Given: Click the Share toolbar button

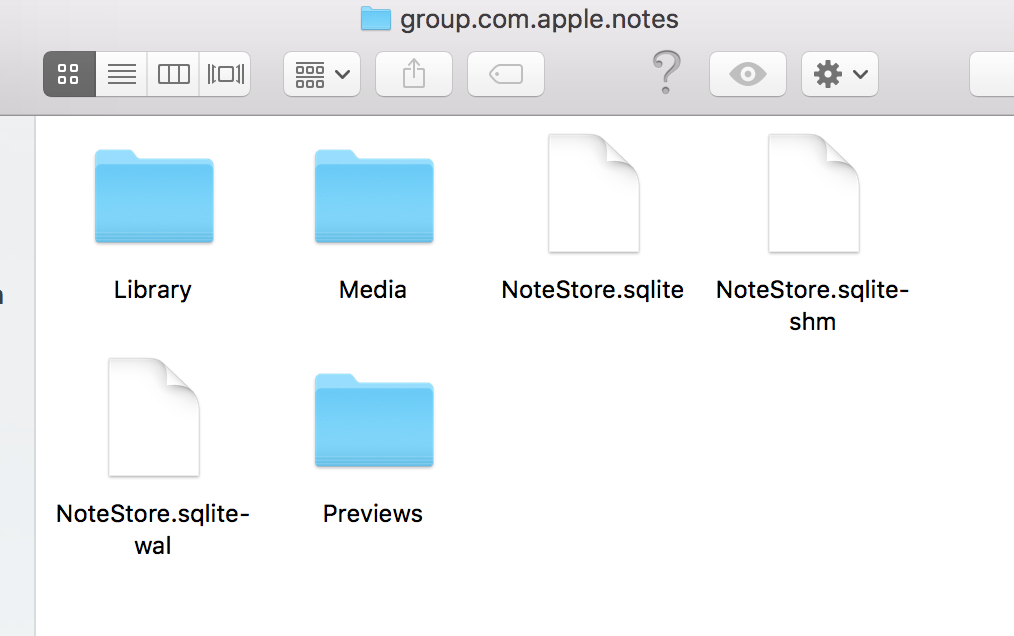Looking at the screenshot, I should click(414, 74).
